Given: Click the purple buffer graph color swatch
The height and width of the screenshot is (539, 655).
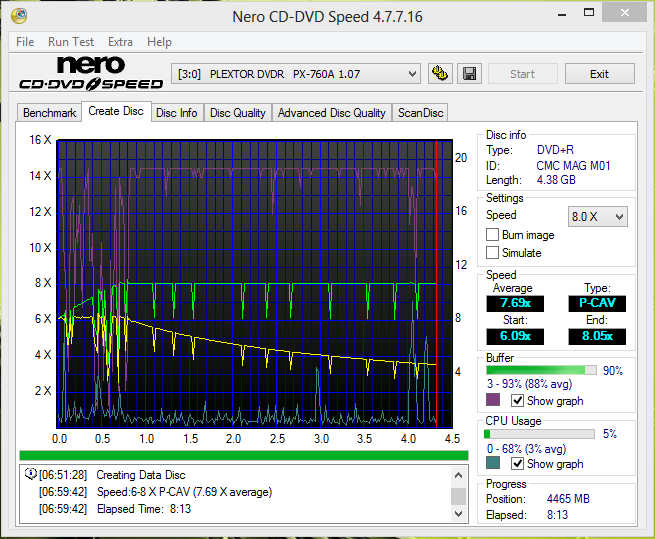Looking at the screenshot, I should tap(493, 400).
